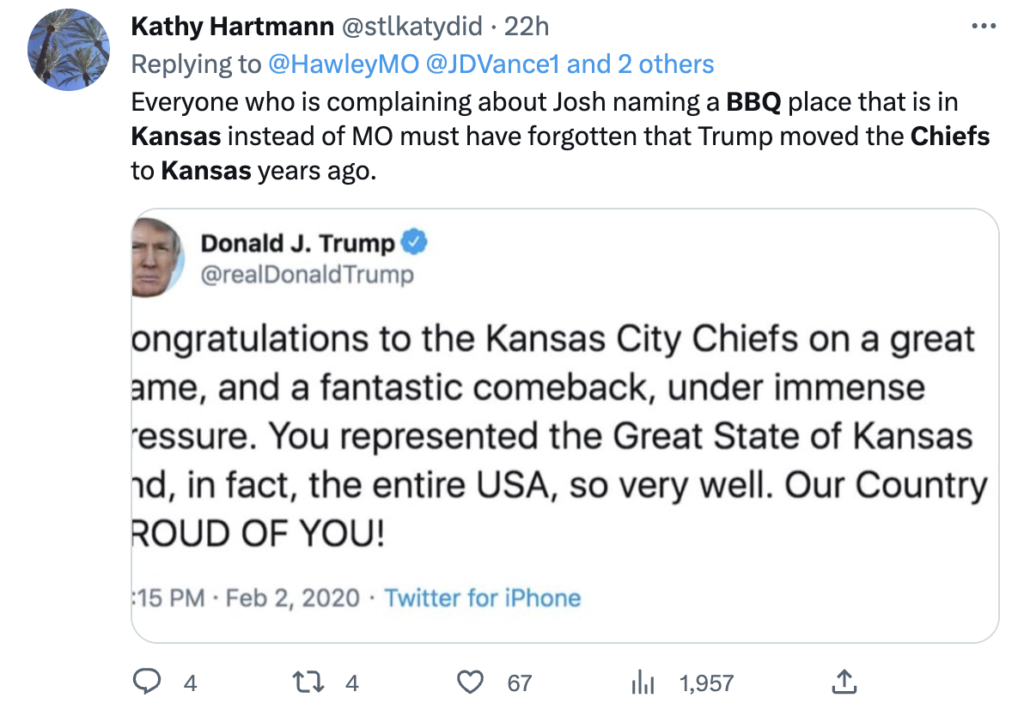View analytics via the bar chart icon
The height and width of the screenshot is (716, 1024).
click(x=643, y=683)
